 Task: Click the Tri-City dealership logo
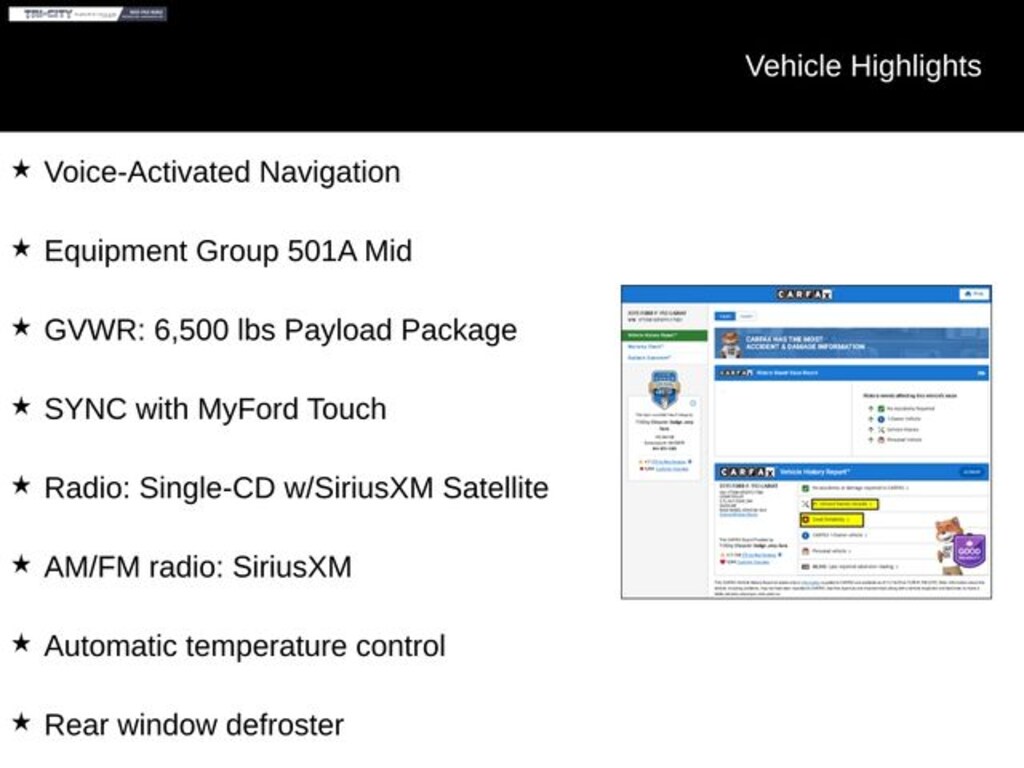[88, 14]
